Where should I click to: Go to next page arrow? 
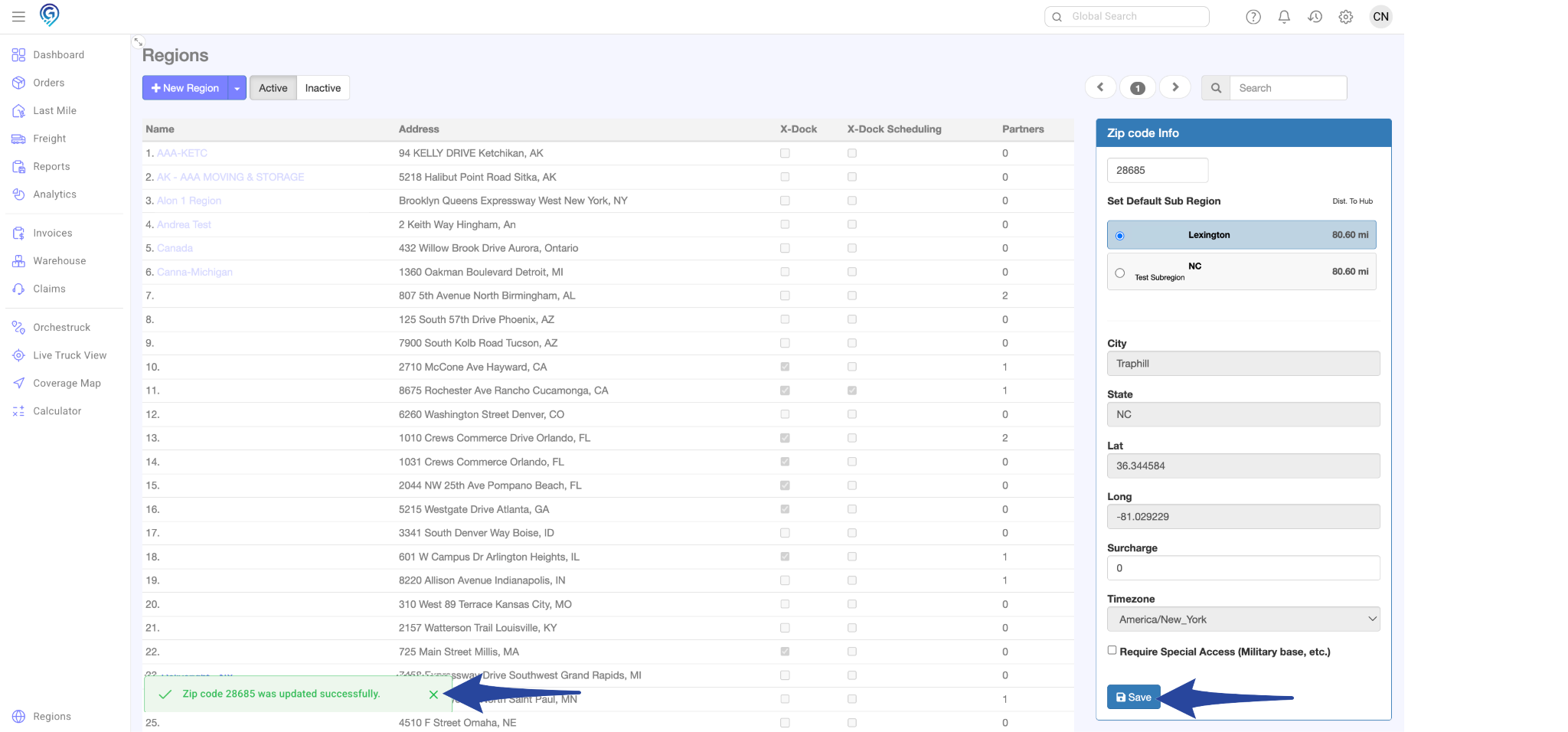[1175, 87]
